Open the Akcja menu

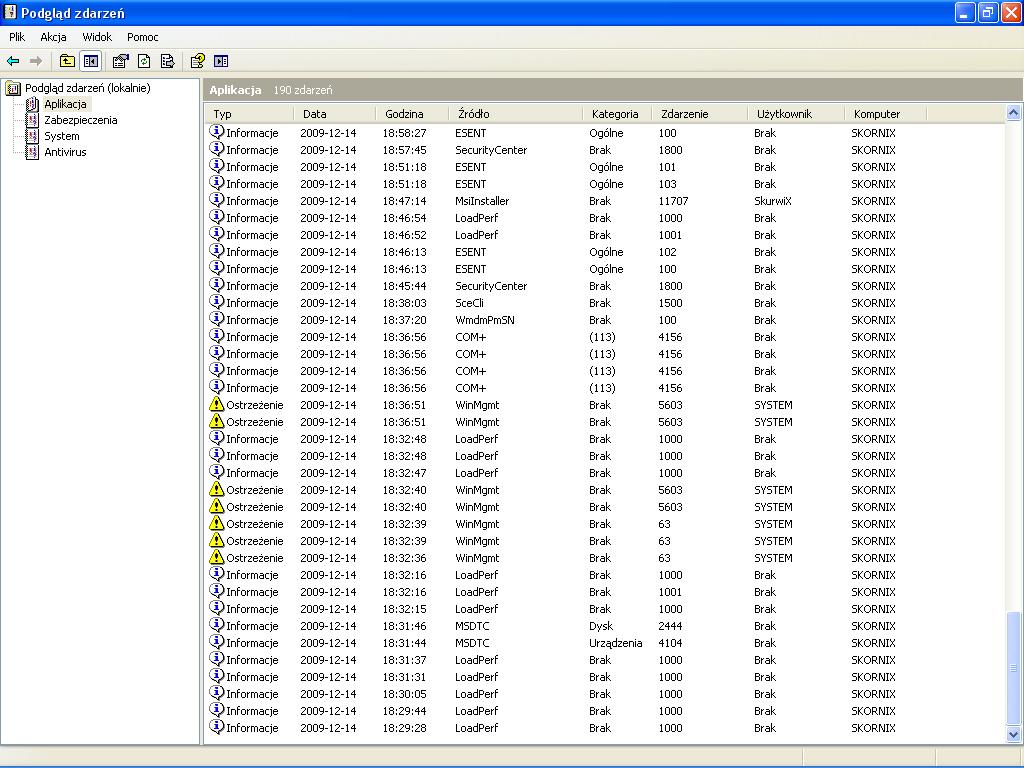(x=54, y=37)
